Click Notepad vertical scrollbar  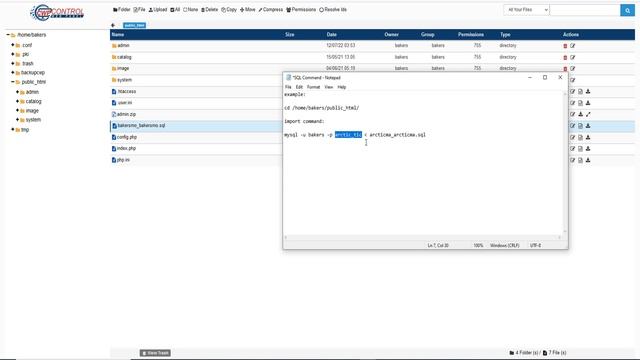(x=565, y=163)
